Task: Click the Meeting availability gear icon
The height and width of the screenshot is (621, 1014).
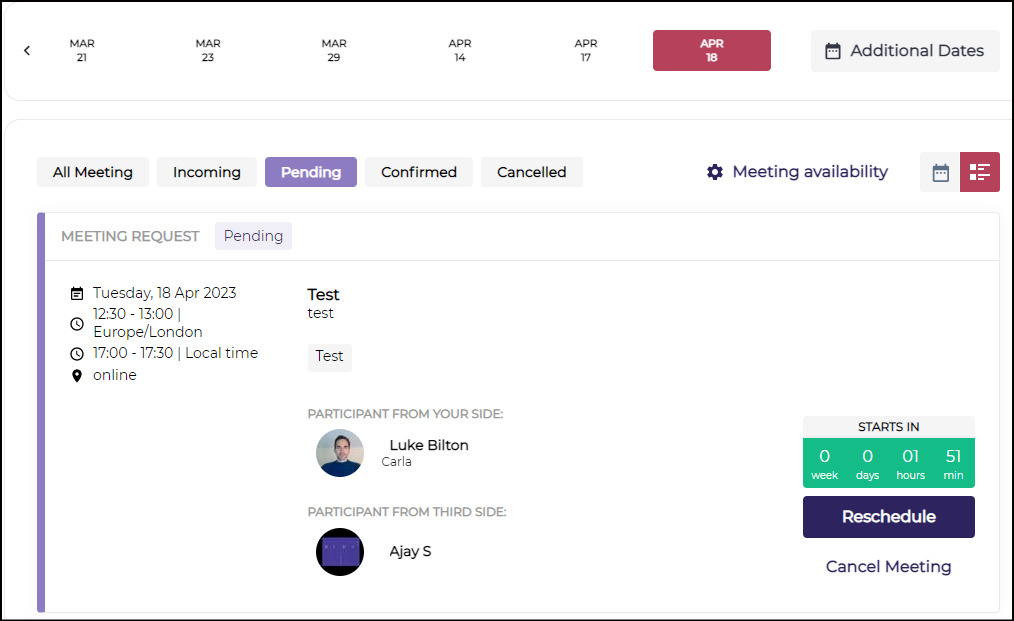Action: 714,172
